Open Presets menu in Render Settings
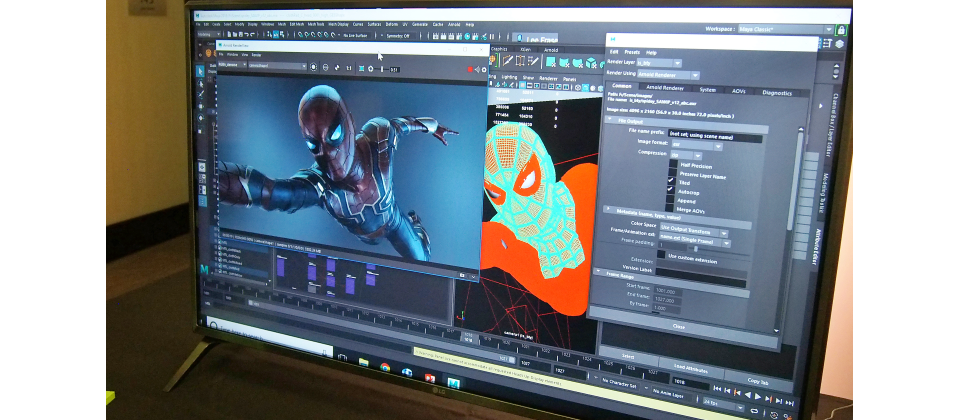The image size is (960, 420). pos(632,52)
